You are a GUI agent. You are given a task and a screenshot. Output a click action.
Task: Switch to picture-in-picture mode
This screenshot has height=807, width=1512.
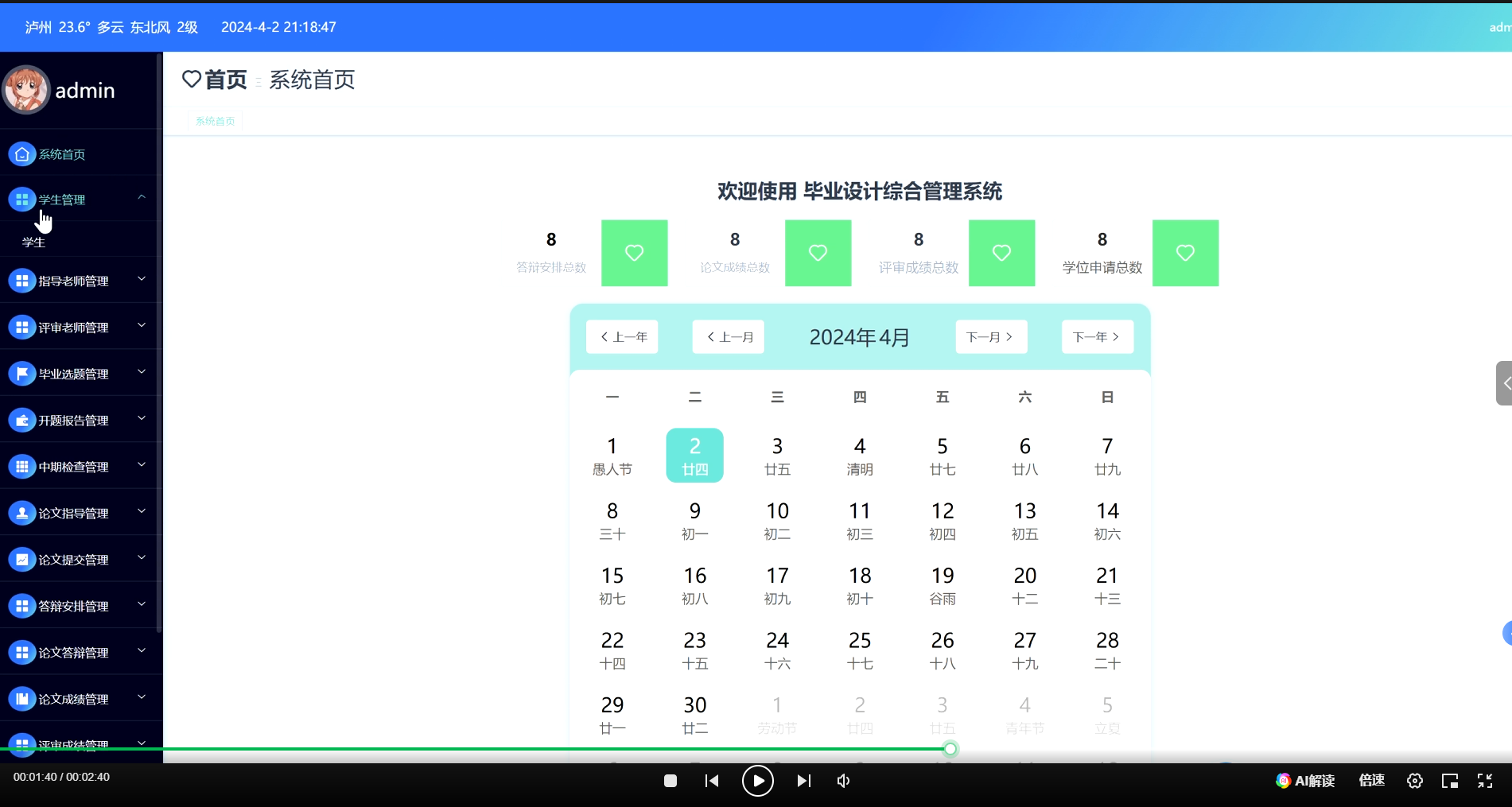1450,781
